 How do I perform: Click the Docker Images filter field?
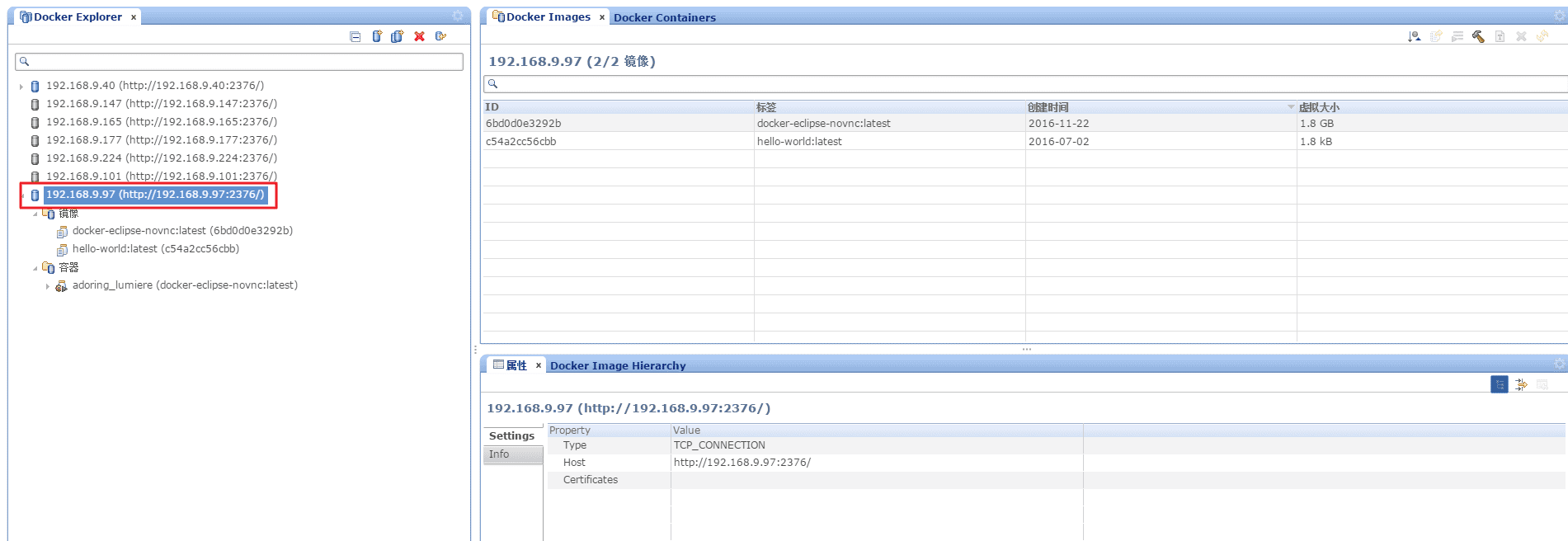tap(1025, 83)
